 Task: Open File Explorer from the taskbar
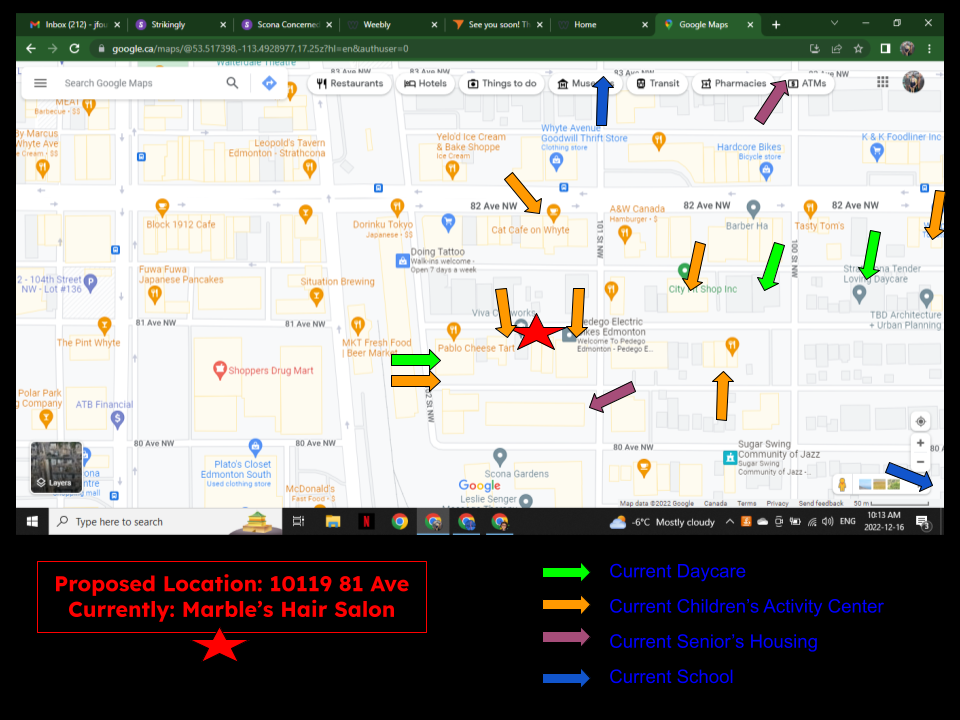point(332,522)
